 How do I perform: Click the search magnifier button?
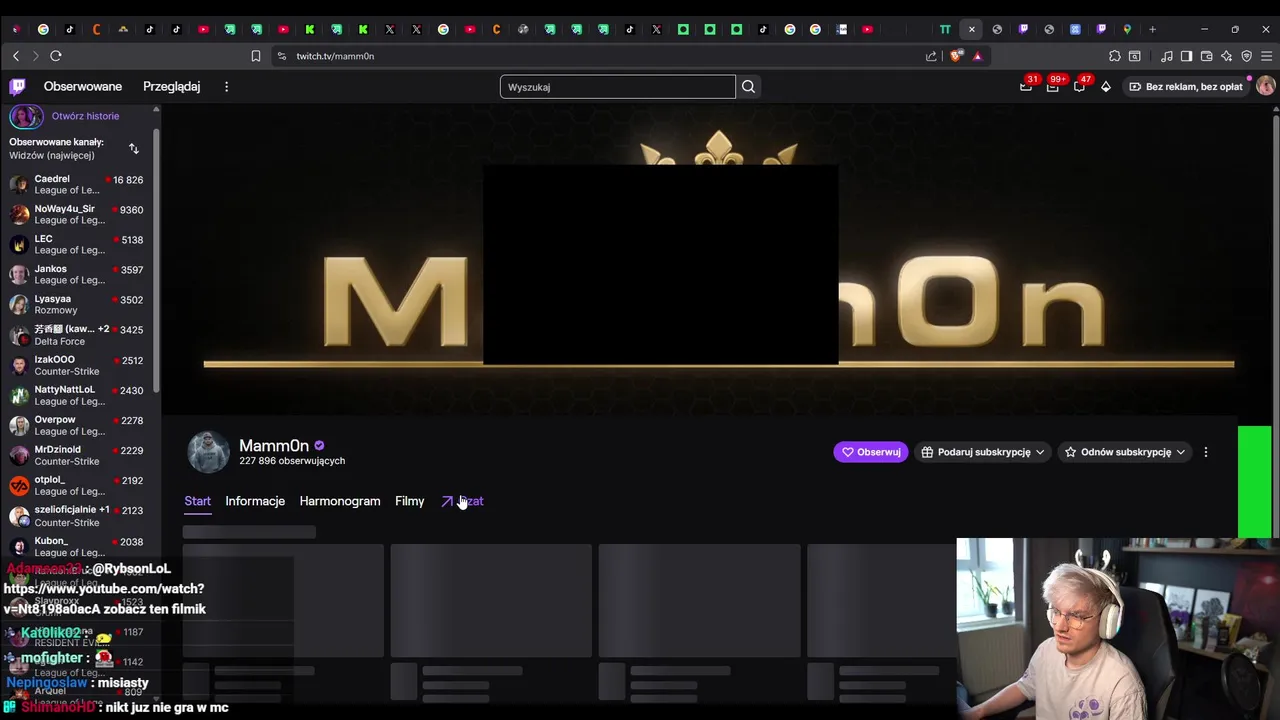[x=748, y=87]
